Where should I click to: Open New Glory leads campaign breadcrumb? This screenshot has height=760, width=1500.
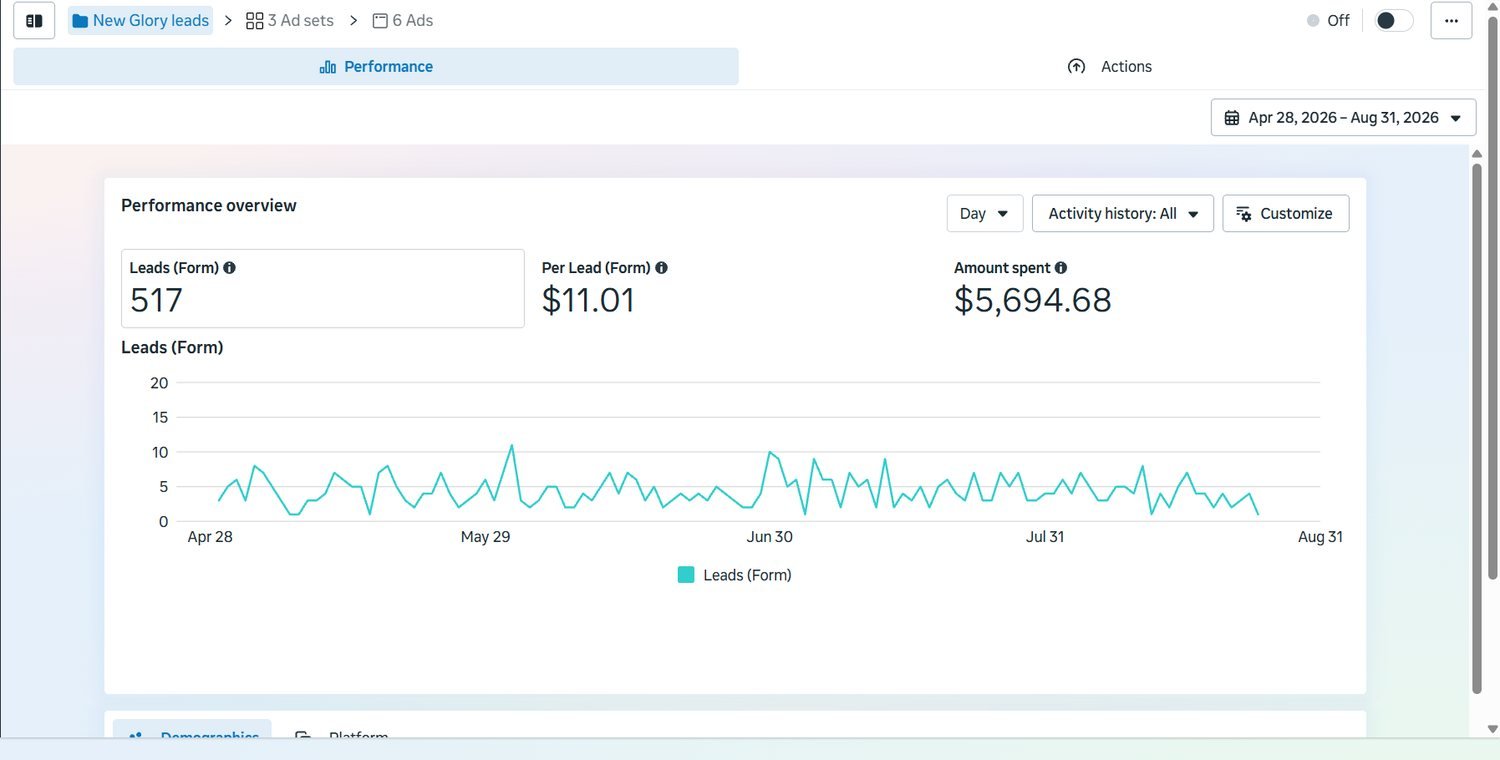[x=141, y=20]
